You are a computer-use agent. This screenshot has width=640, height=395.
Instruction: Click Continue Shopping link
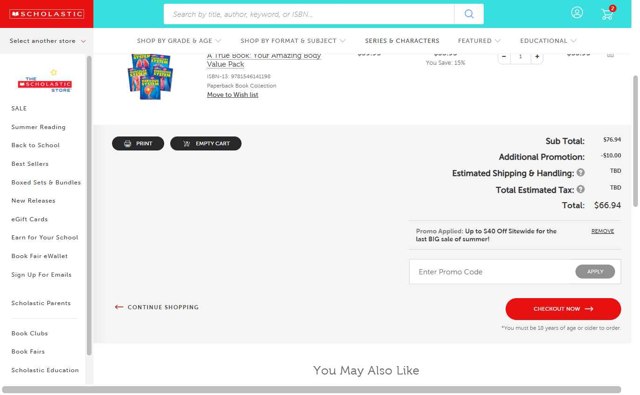(157, 307)
